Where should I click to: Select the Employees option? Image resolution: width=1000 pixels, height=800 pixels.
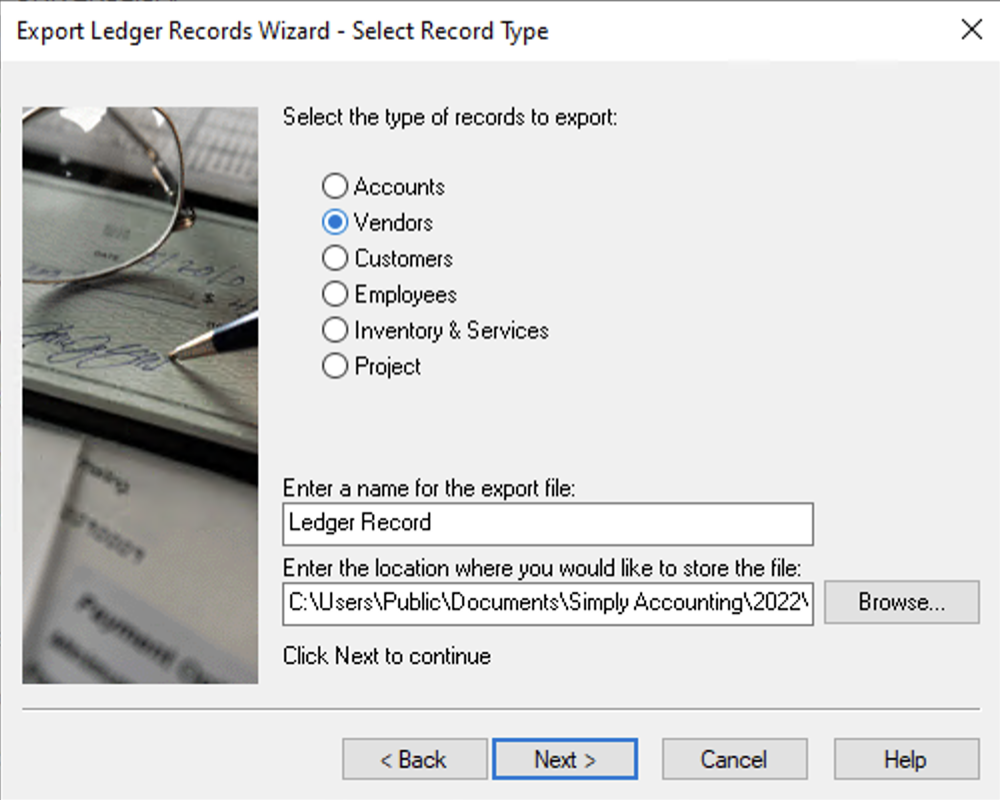(335, 294)
